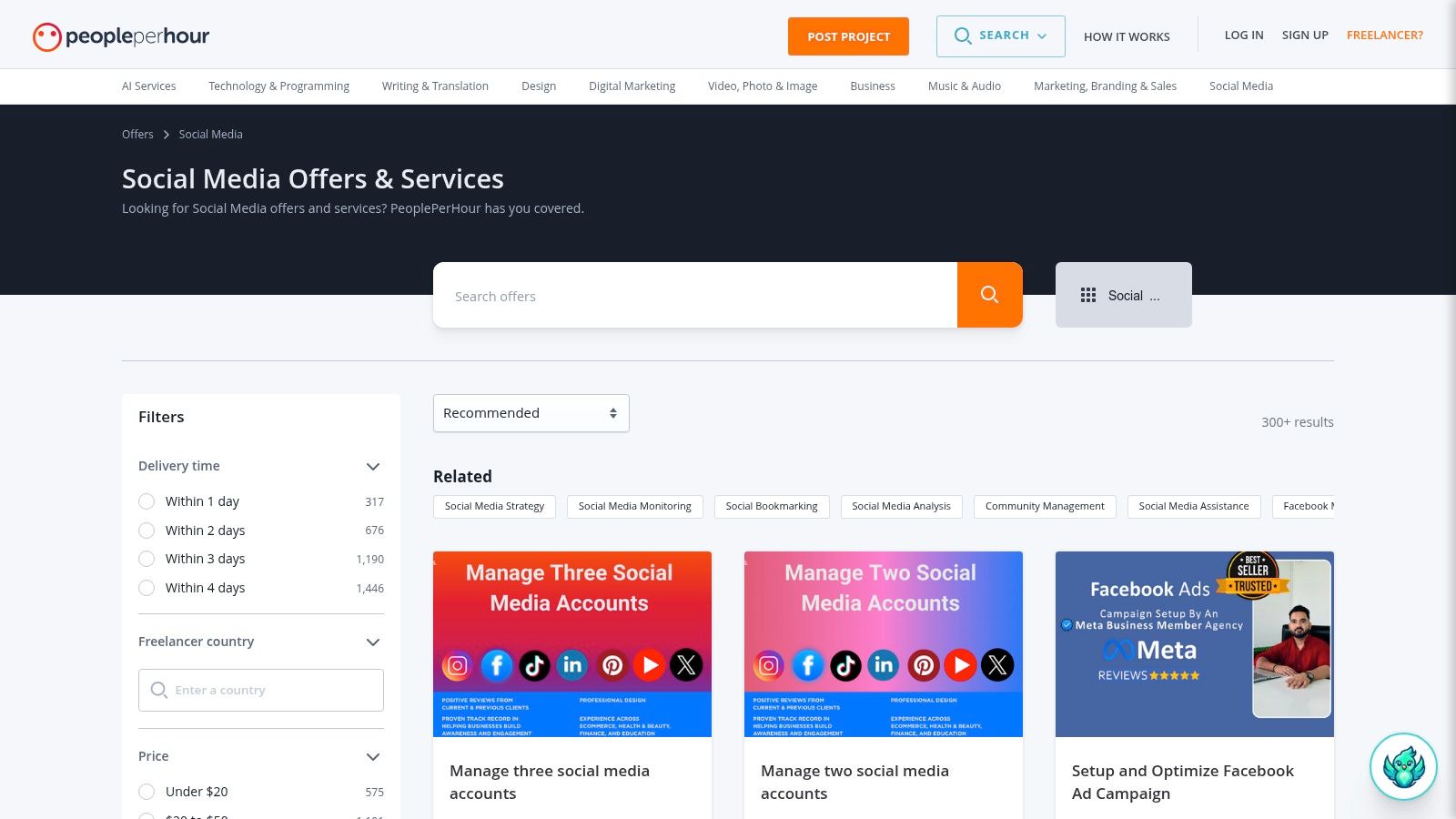1456x819 pixels.
Task: Select the Under $20 price radio button
Action: [x=147, y=792]
